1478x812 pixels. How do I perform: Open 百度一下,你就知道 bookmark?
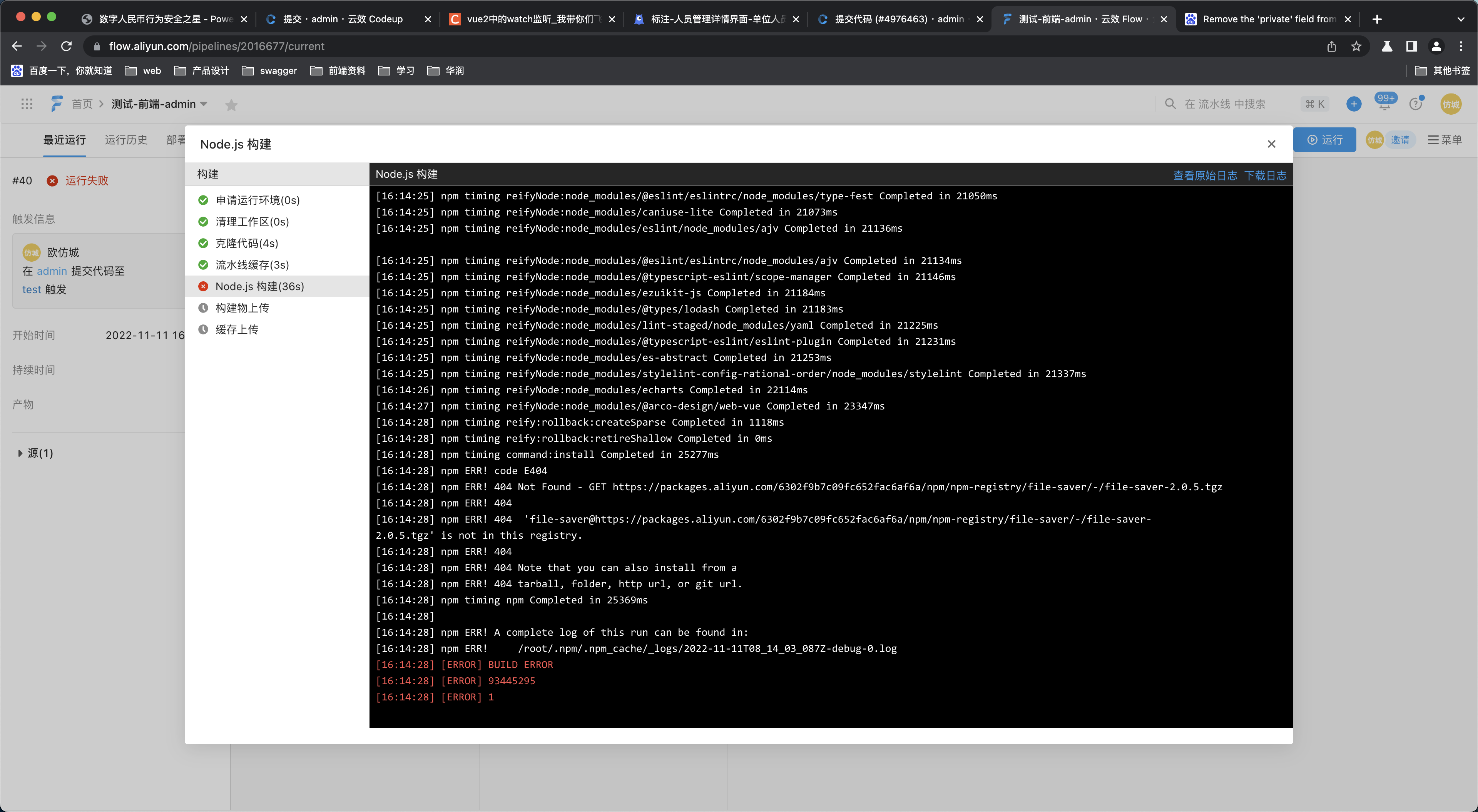click(62, 70)
